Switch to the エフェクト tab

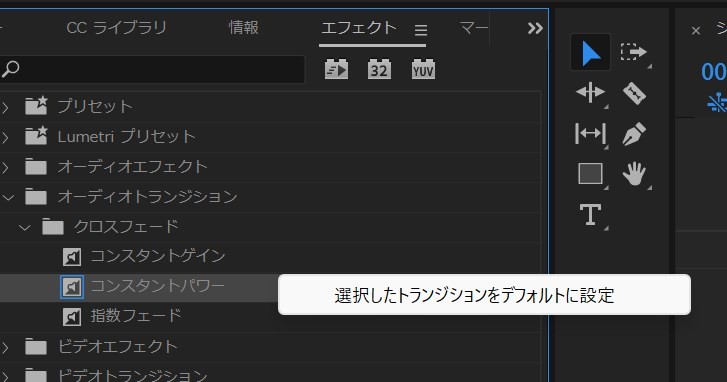point(359,28)
